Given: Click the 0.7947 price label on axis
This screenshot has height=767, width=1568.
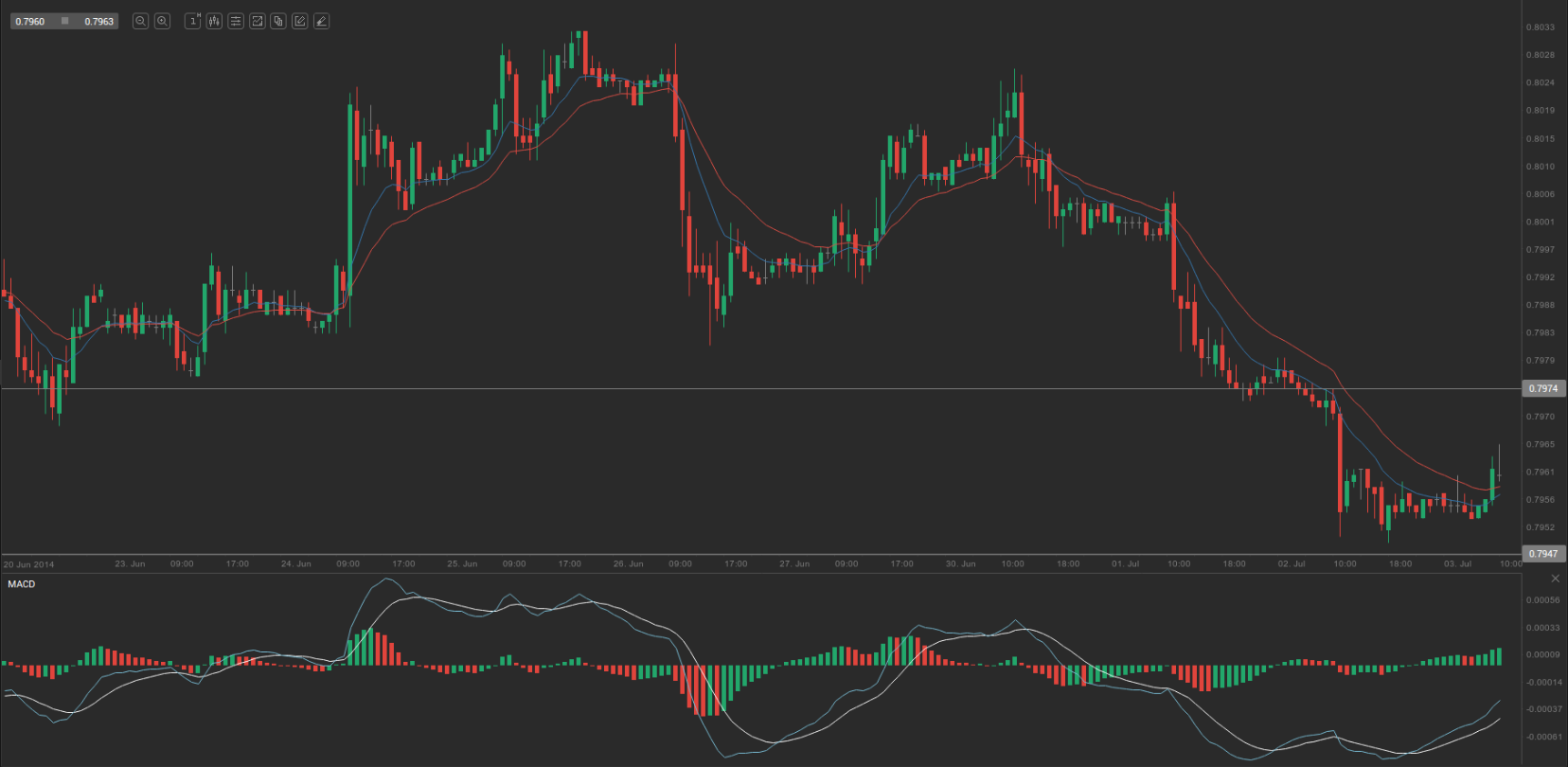Looking at the screenshot, I should coord(1543,554).
